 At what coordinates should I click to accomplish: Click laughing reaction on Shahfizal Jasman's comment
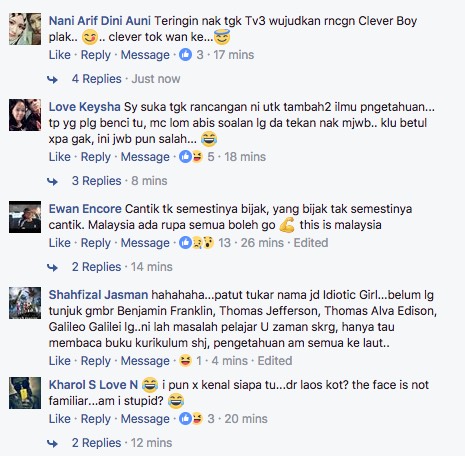[186, 361]
